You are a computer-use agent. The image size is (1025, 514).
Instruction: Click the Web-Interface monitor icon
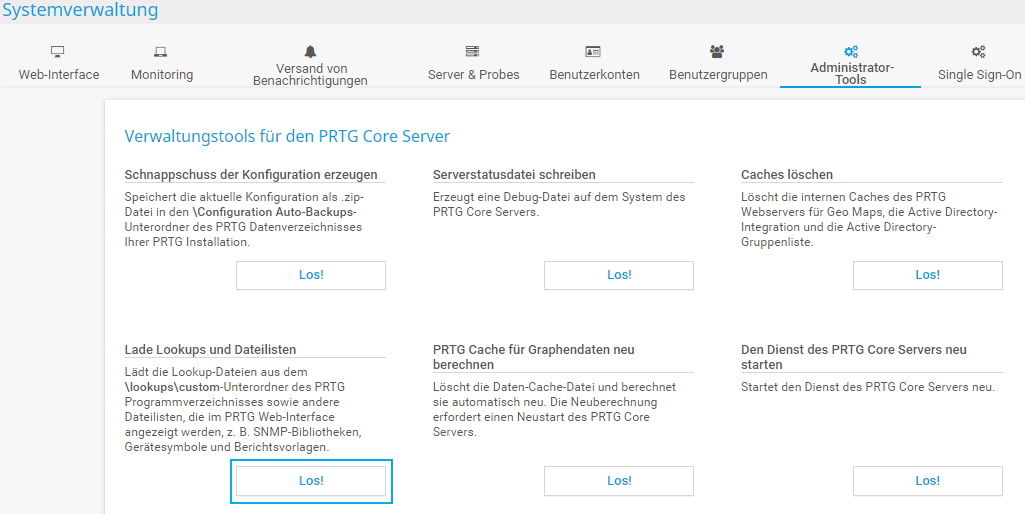[x=58, y=52]
